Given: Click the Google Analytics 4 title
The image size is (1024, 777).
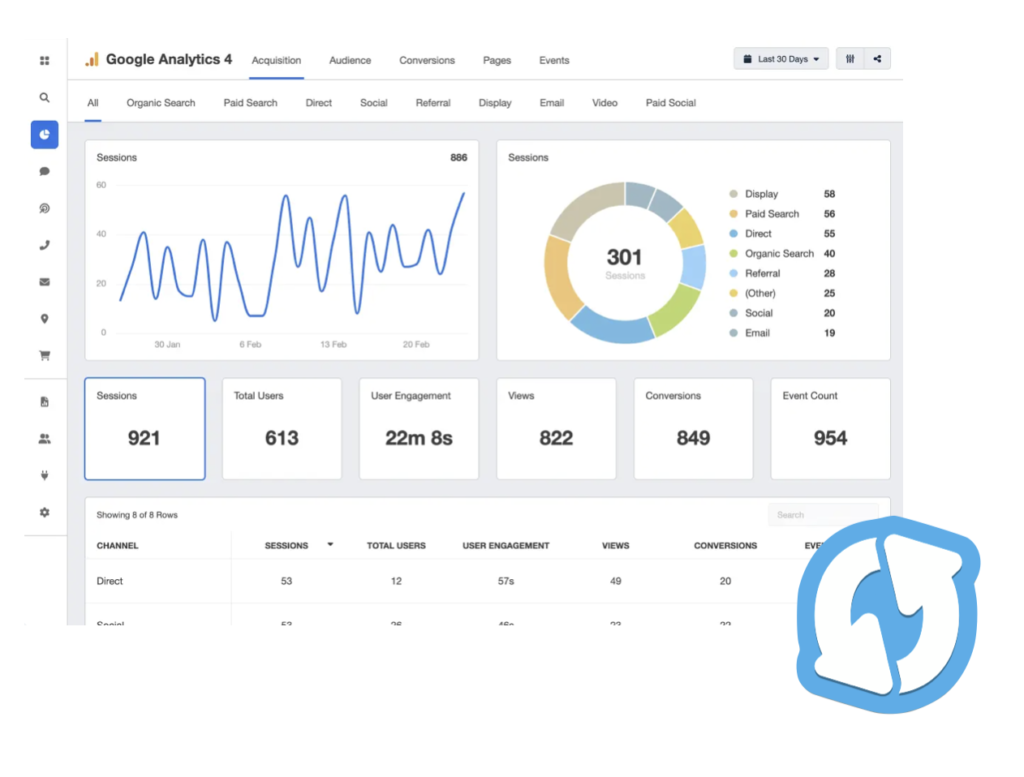Looking at the screenshot, I should [x=169, y=59].
